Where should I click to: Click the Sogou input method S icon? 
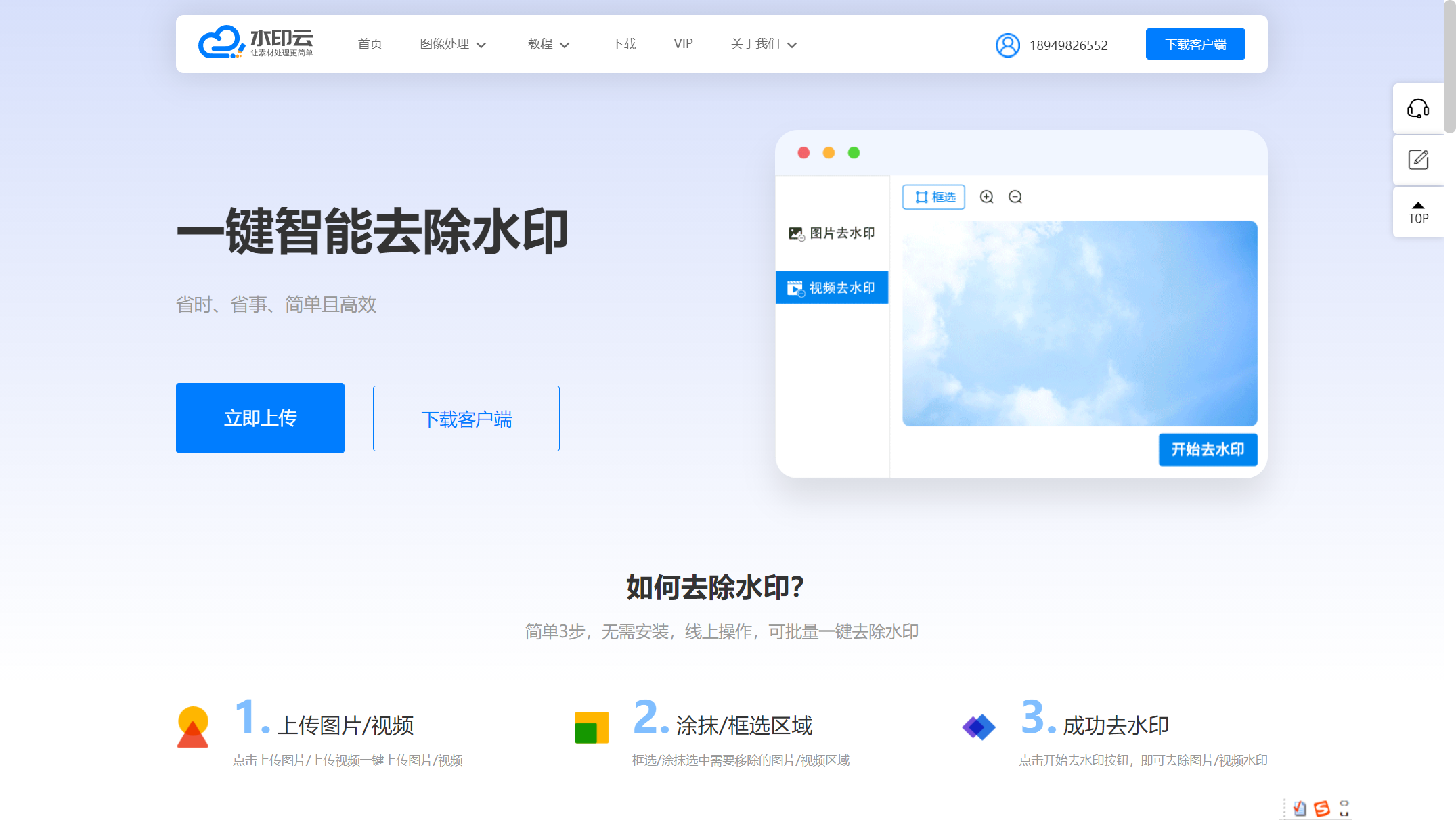(1321, 808)
